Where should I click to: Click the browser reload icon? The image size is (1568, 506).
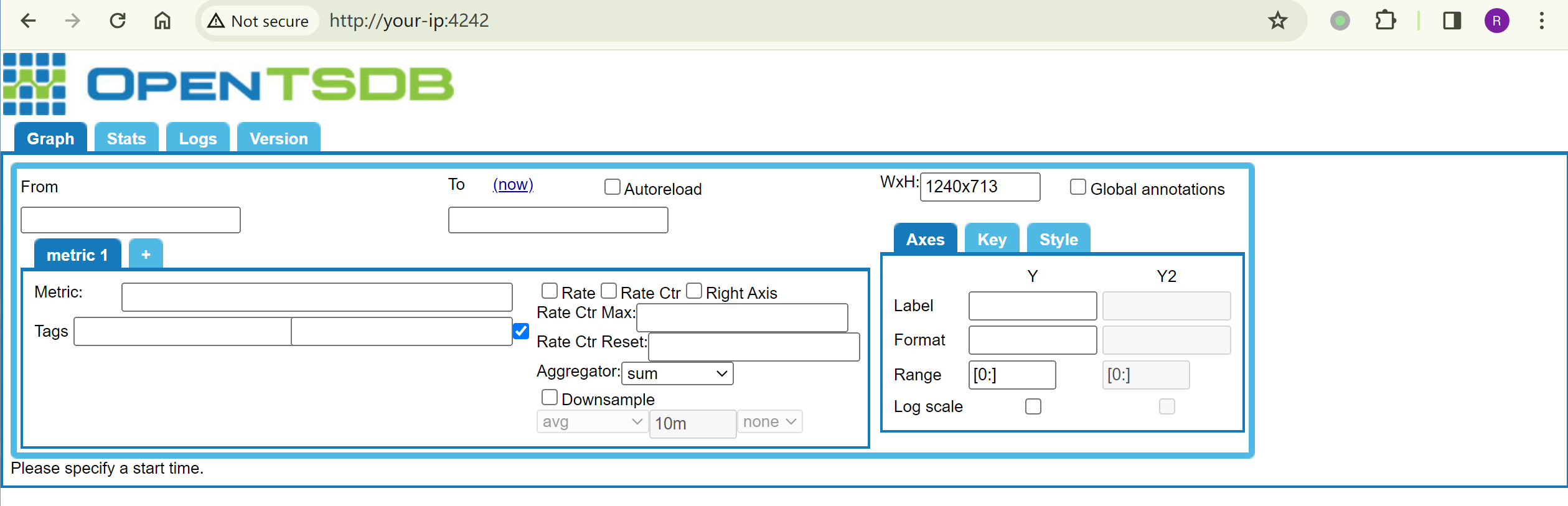(x=118, y=21)
